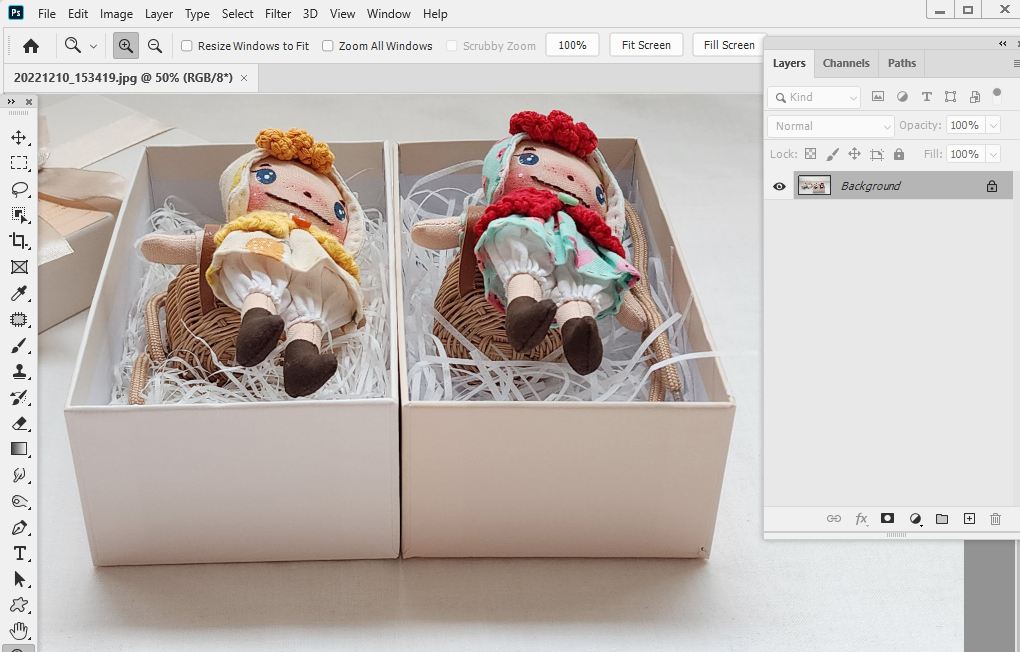Delete layer via trash icon
The width and height of the screenshot is (1020, 652).
(x=995, y=519)
